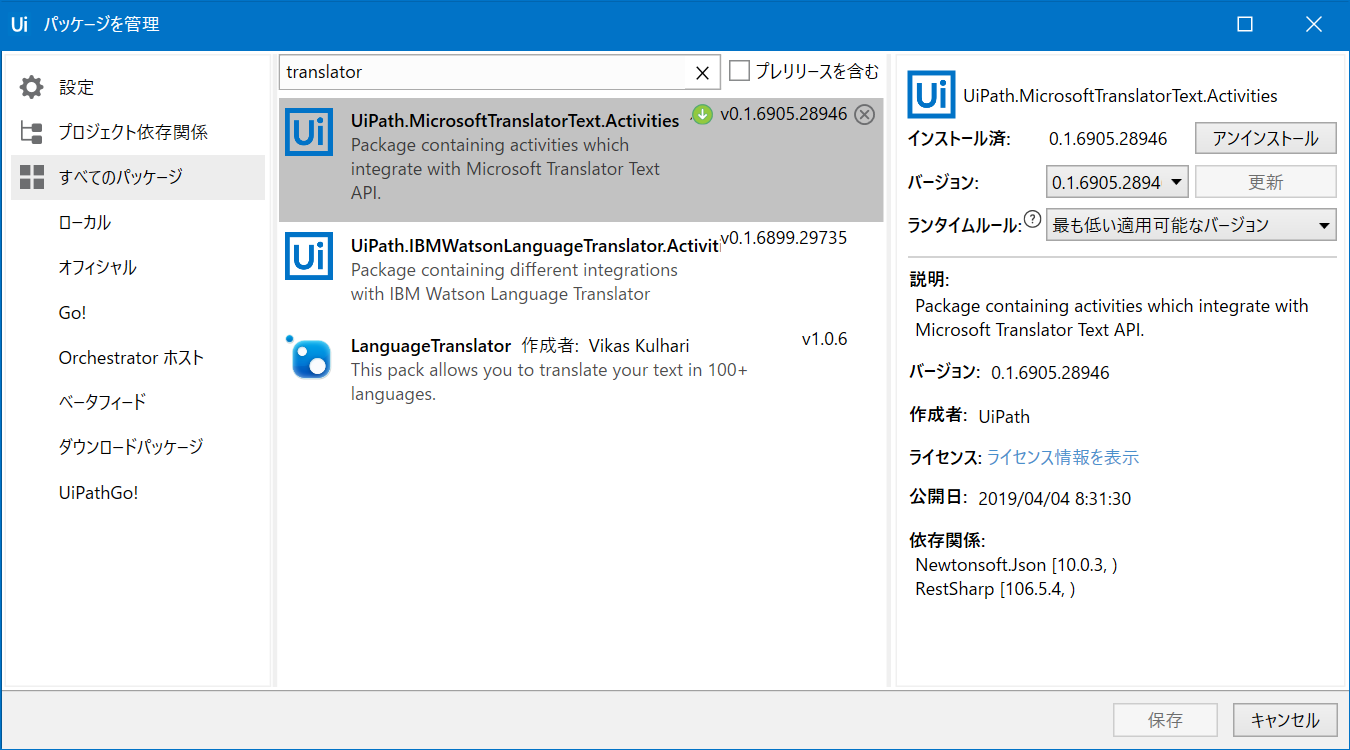This screenshot has height=750, width=1350.
Task: Select すべてのパッケージ in the sidebar
Action: (x=138, y=177)
